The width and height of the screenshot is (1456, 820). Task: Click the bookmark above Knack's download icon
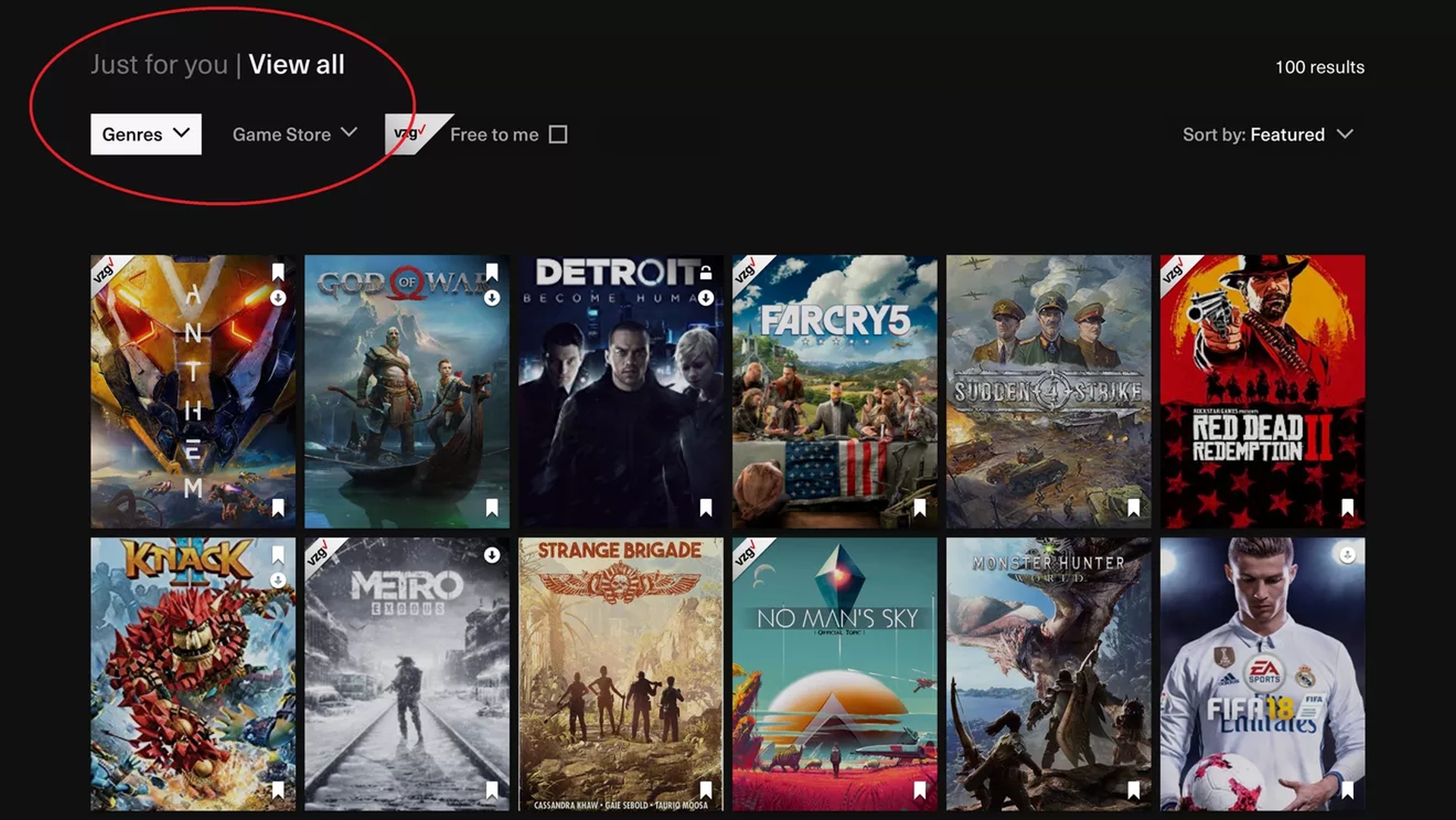(x=278, y=555)
